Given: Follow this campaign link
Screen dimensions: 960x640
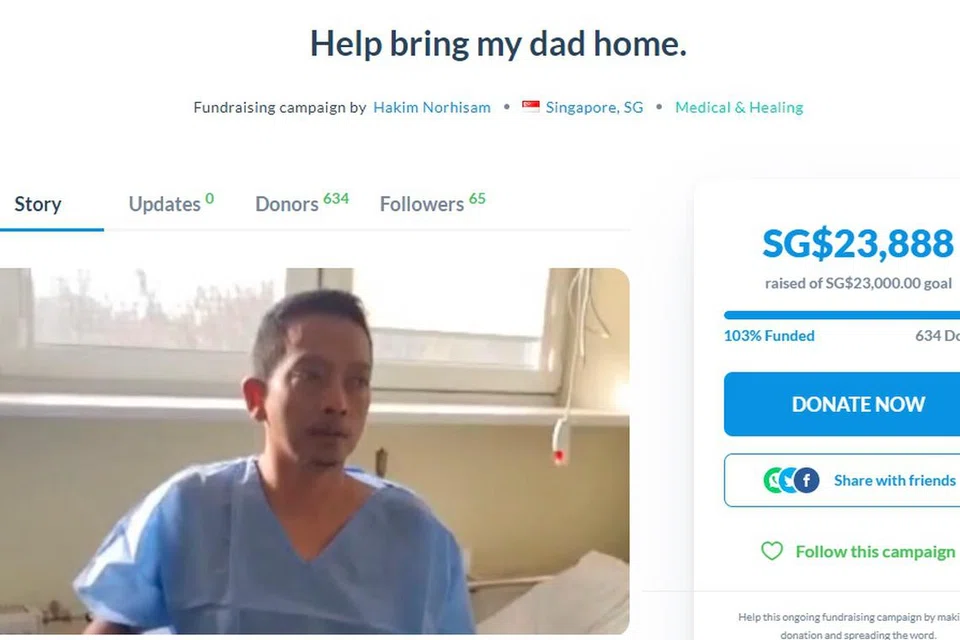Looking at the screenshot, I should coord(875,552).
